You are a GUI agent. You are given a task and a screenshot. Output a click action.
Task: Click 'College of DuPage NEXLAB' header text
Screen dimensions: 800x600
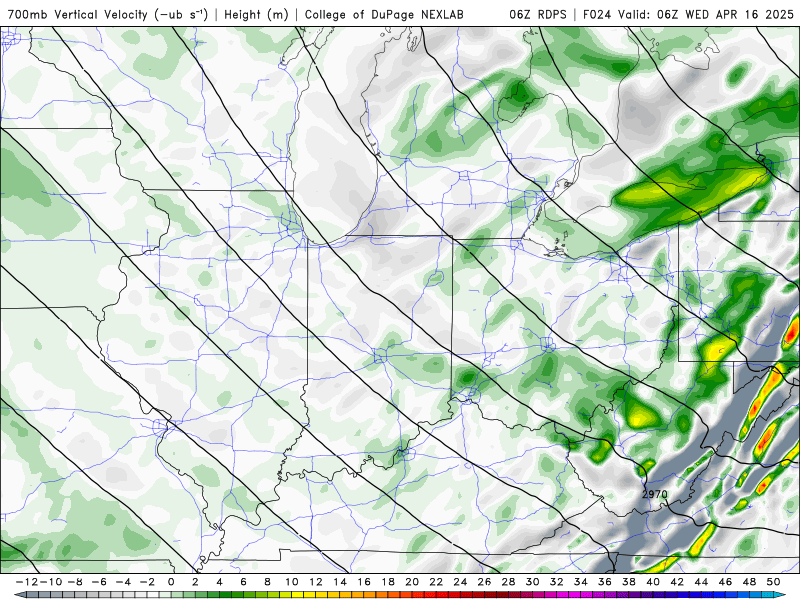tap(384, 14)
